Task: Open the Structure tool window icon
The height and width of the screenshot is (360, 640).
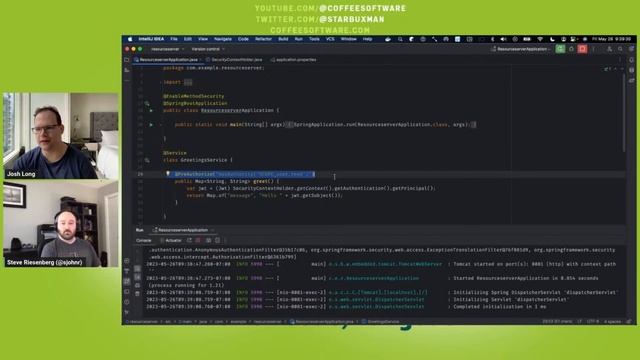Action: pos(127,70)
